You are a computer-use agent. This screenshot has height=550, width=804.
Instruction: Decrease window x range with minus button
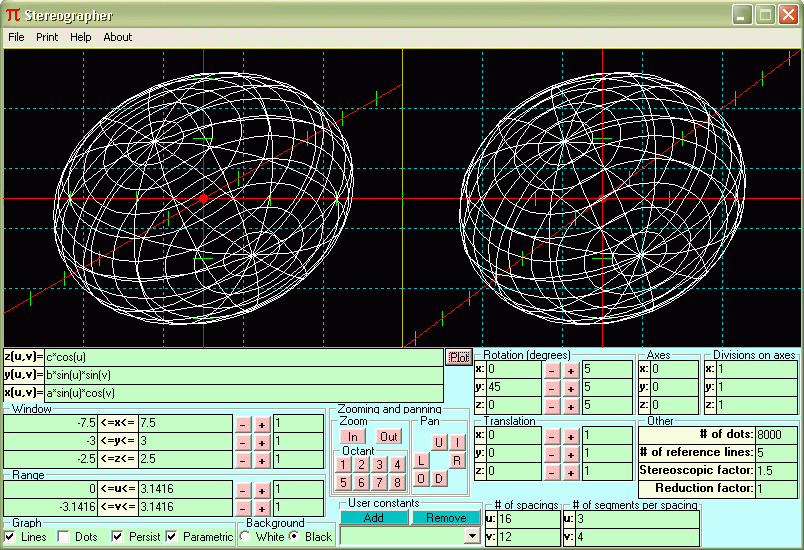[x=242, y=423]
